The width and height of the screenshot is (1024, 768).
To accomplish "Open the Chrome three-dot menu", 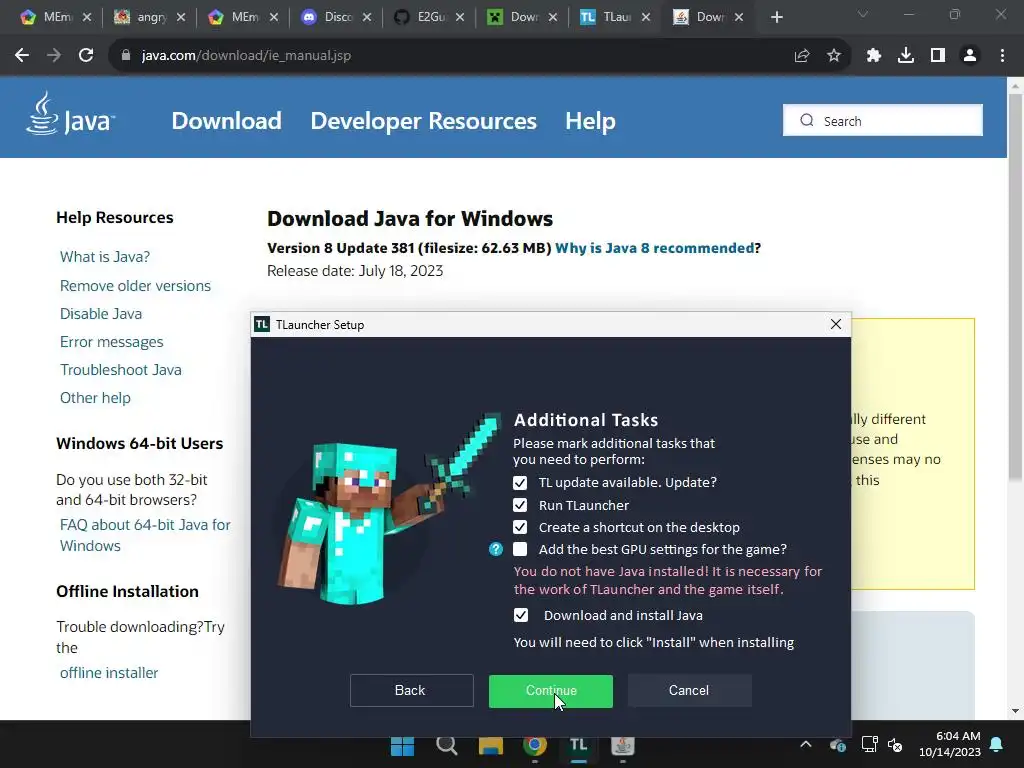I will [1002, 56].
